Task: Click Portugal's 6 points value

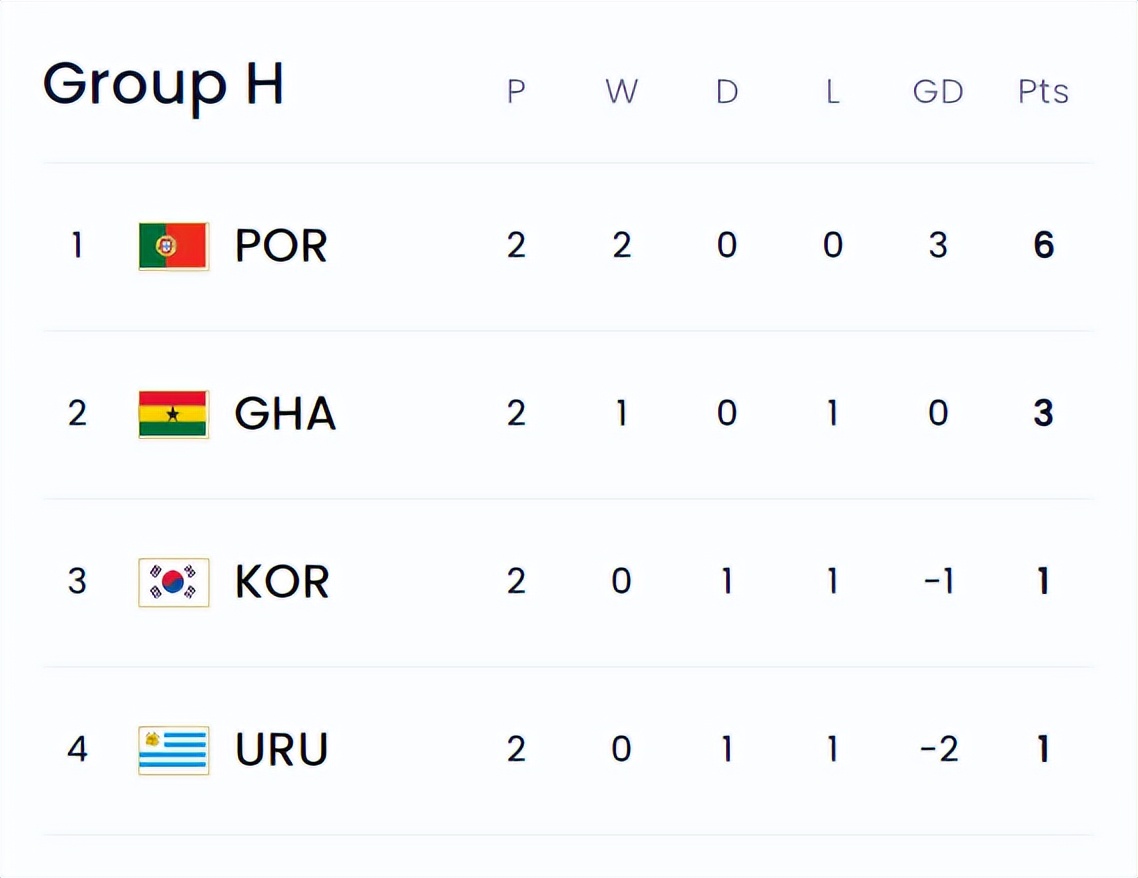Action: [1043, 246]
